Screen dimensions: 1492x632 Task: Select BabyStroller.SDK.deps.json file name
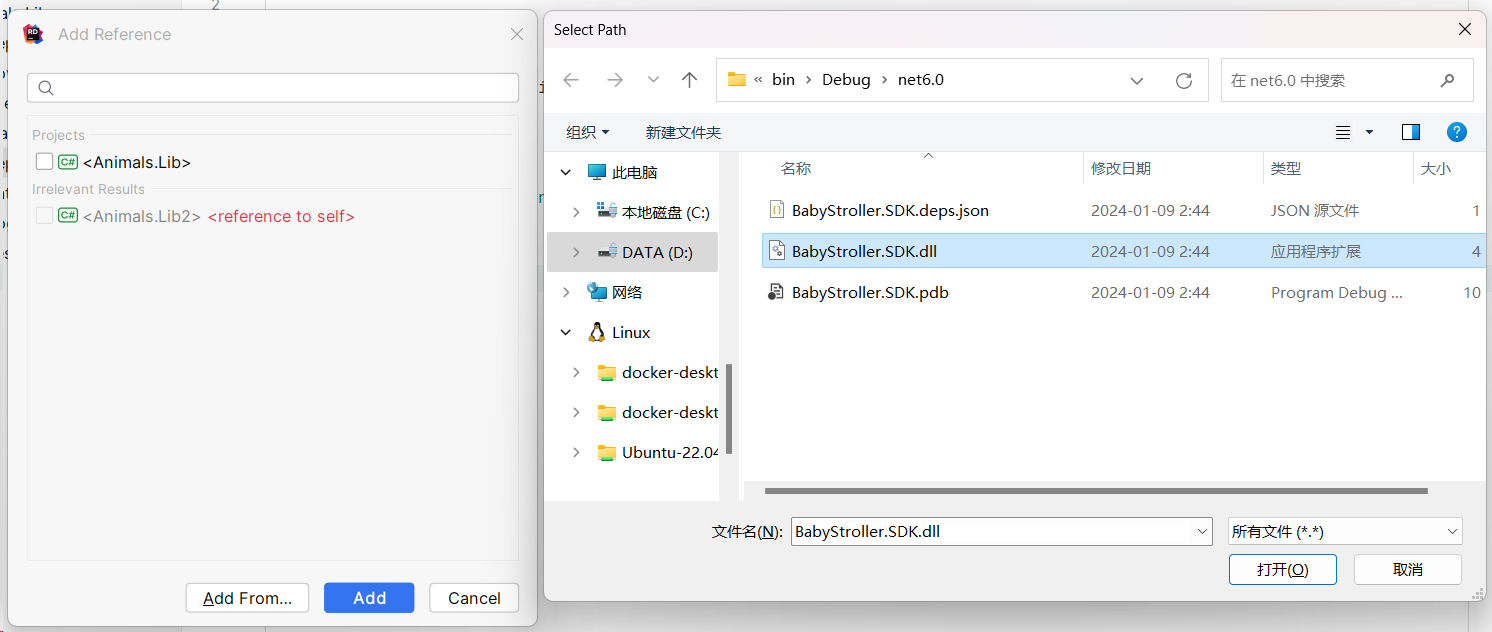[x=890, y=210]
